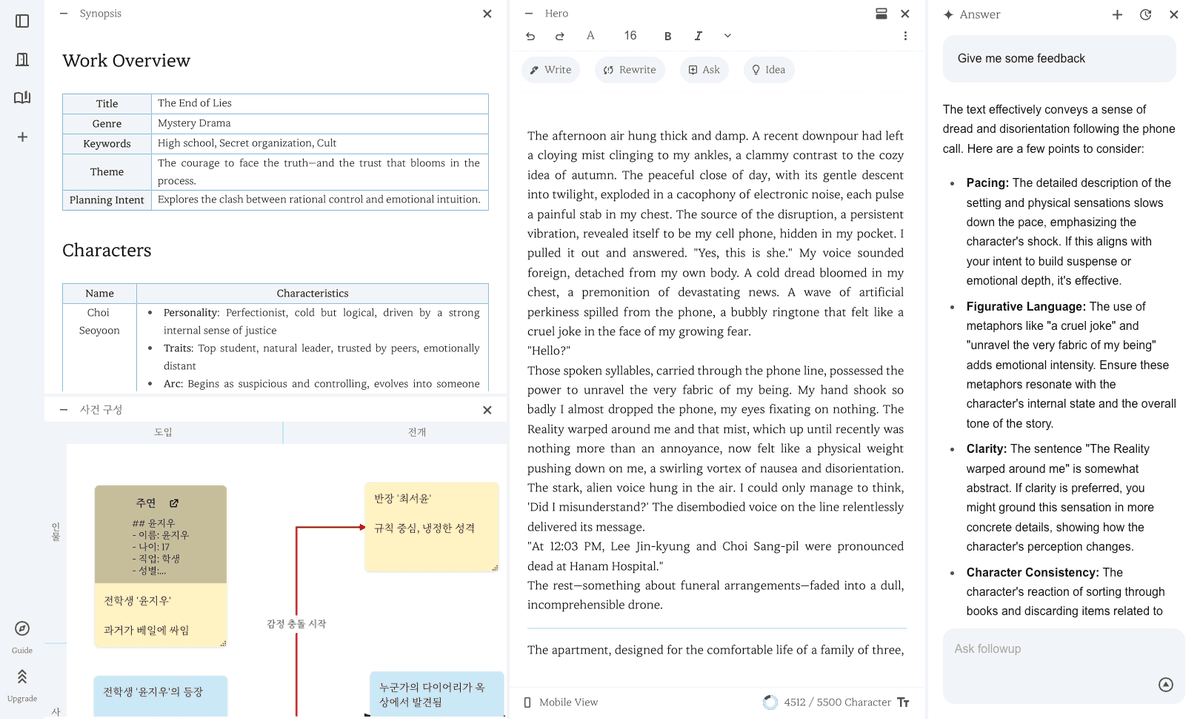This screenshot has width=1200, height=719.
Task: Click the title cell 'The End of Lies'
Action: pos(320,103)
